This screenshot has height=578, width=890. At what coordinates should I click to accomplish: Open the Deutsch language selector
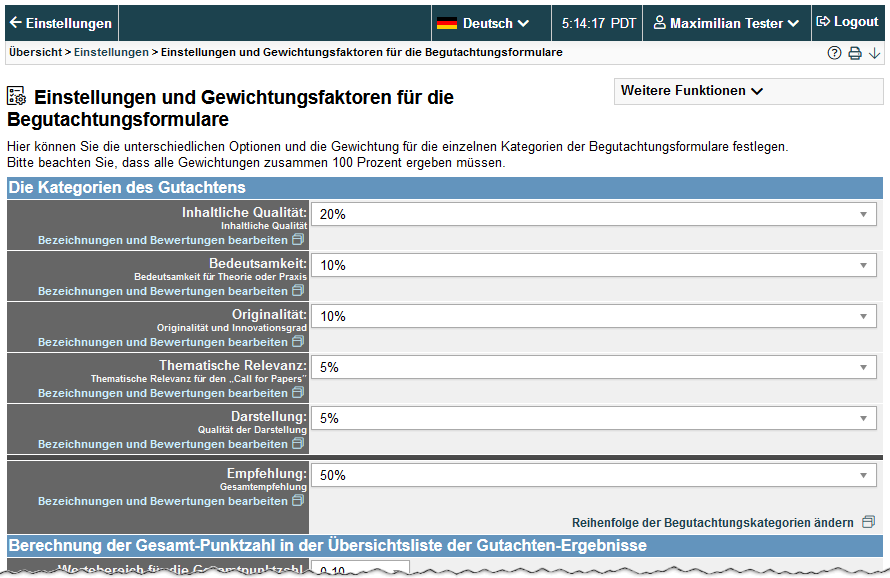tap(491, 23)
